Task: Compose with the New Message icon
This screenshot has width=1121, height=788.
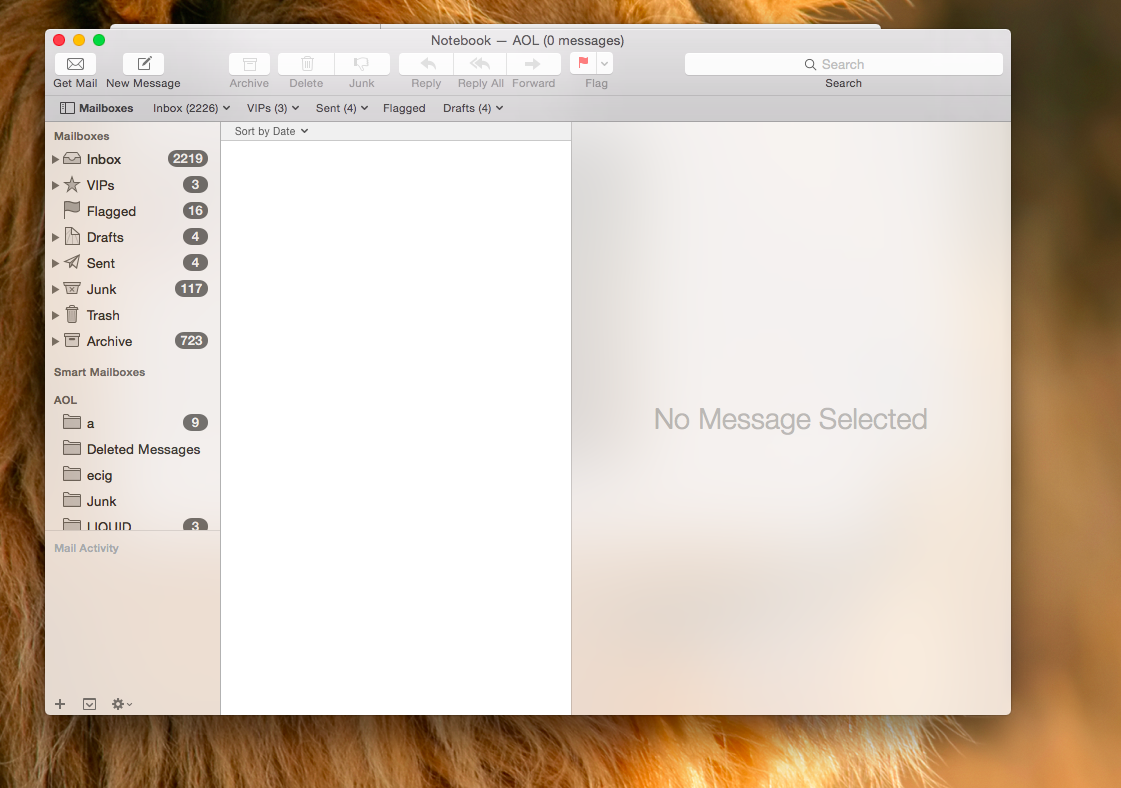Action: tap(144, 64)
